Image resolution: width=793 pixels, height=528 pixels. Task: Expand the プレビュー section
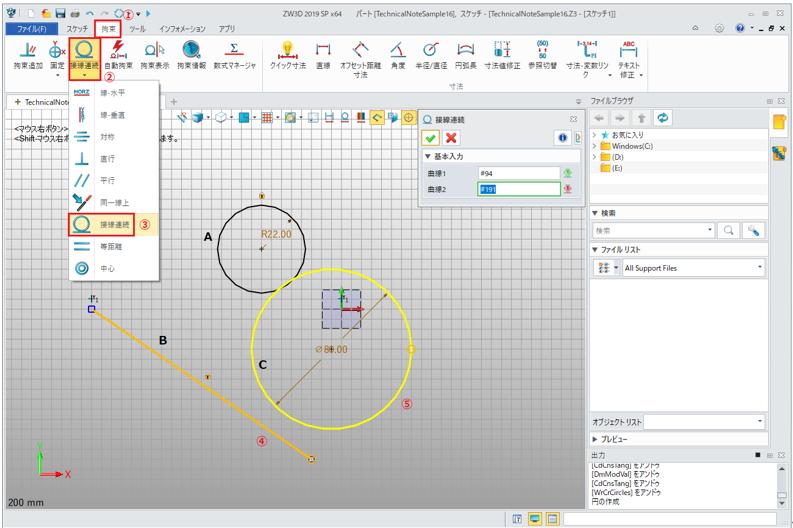click(595, 439)
